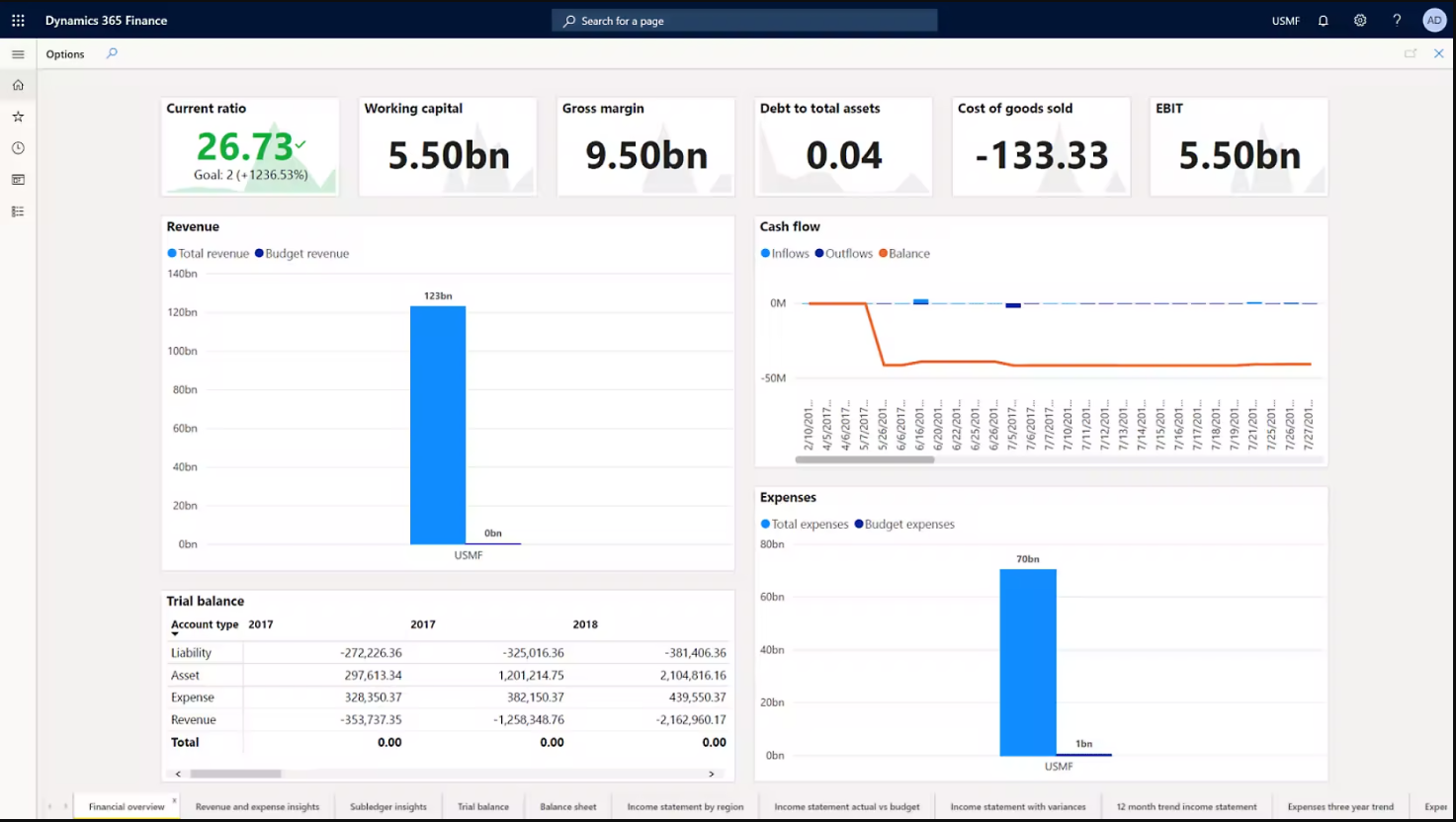Screen dimensions: 1456x822
Task: Open Help question mark icon
Action: tap(1397, 21)
